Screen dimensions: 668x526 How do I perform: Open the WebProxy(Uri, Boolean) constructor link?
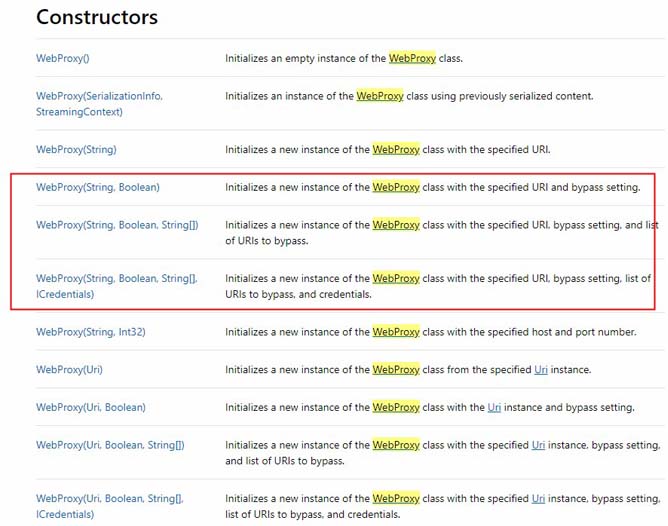click(90, 407)
